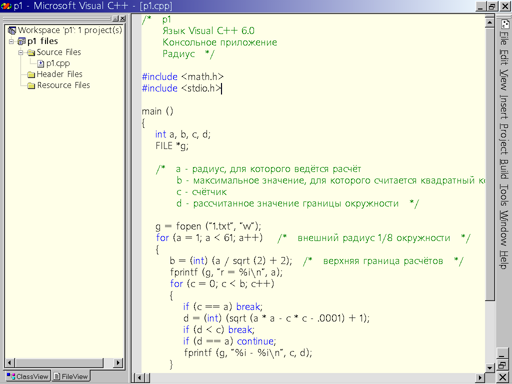The width and height of the screenshot is (512, 384).
Task: Open the Build menu
Action: point(504,169)
